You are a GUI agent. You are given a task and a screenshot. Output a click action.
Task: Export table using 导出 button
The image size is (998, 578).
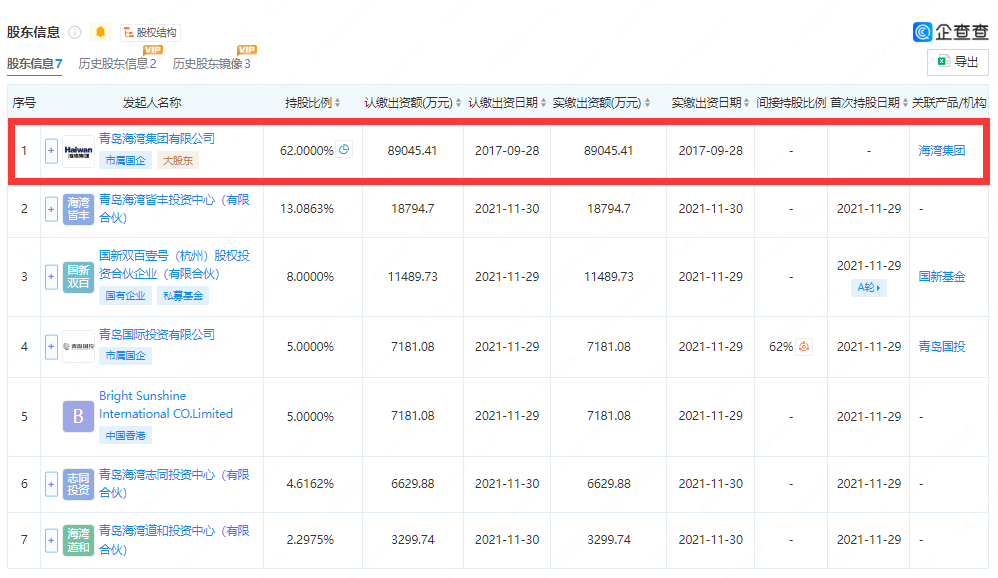957,62
